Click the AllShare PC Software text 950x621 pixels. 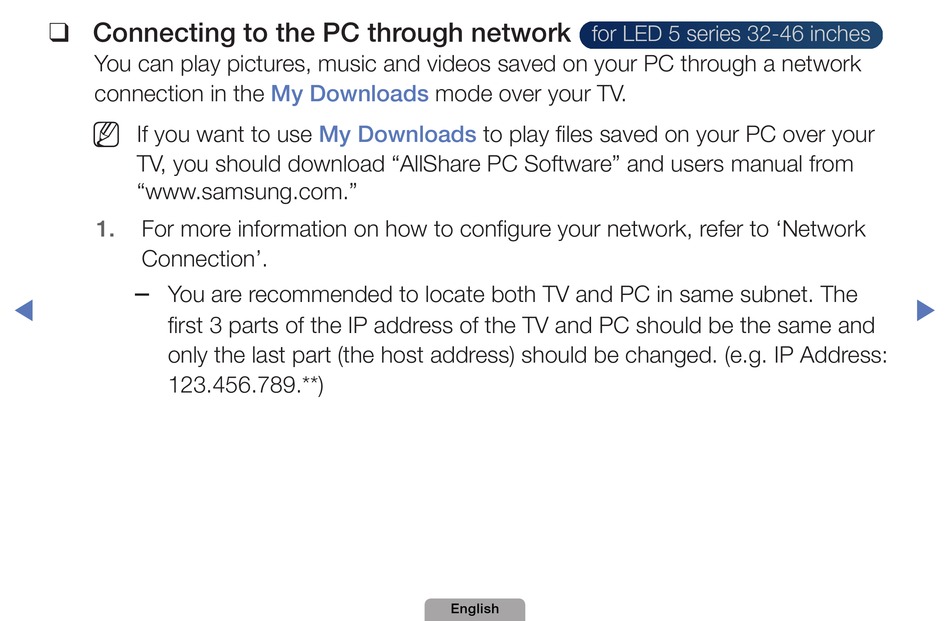[x=506, y=164]
